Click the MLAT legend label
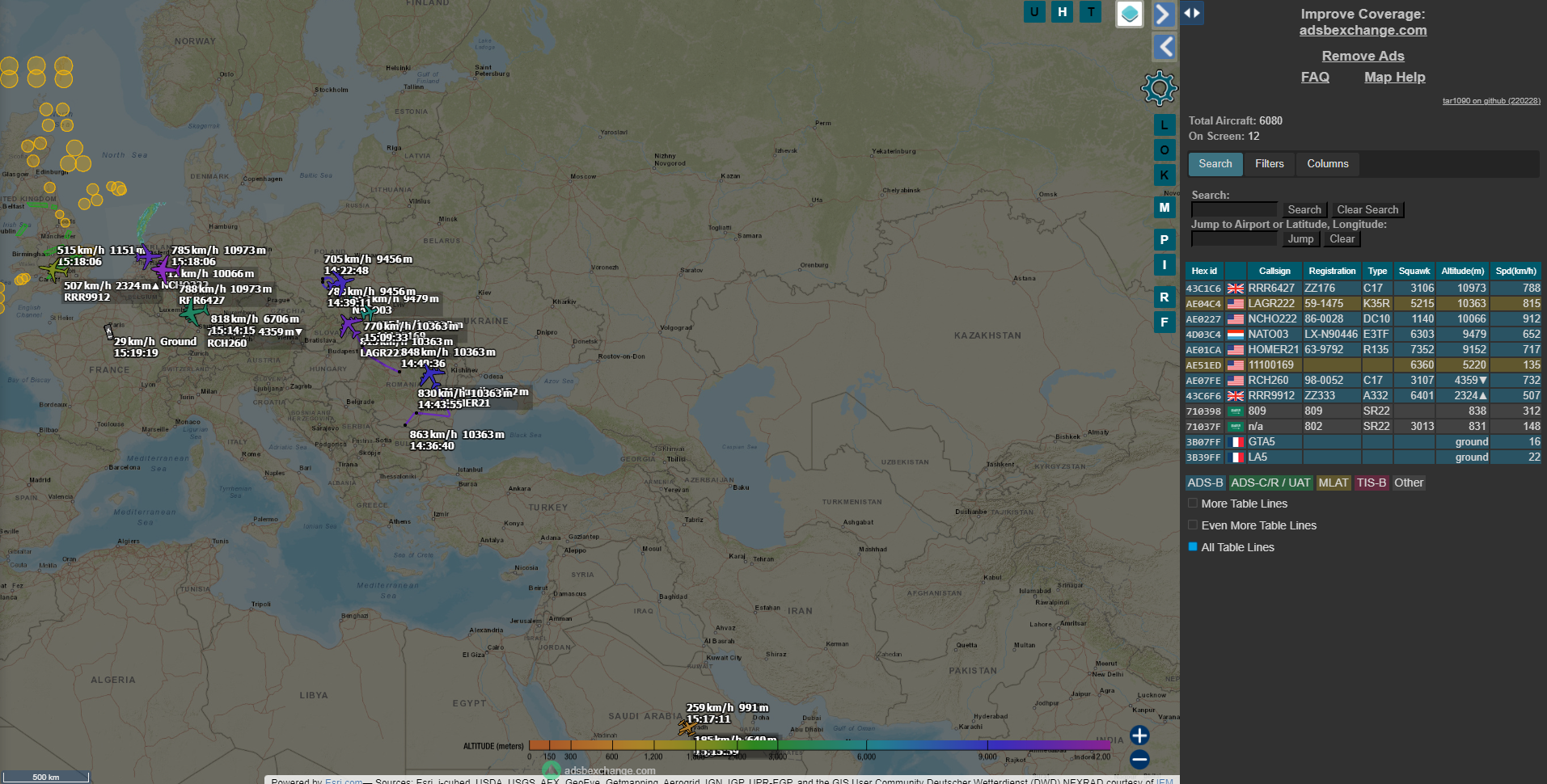Viewport: 1547px width, 784px height. (x=1334, y=483)
